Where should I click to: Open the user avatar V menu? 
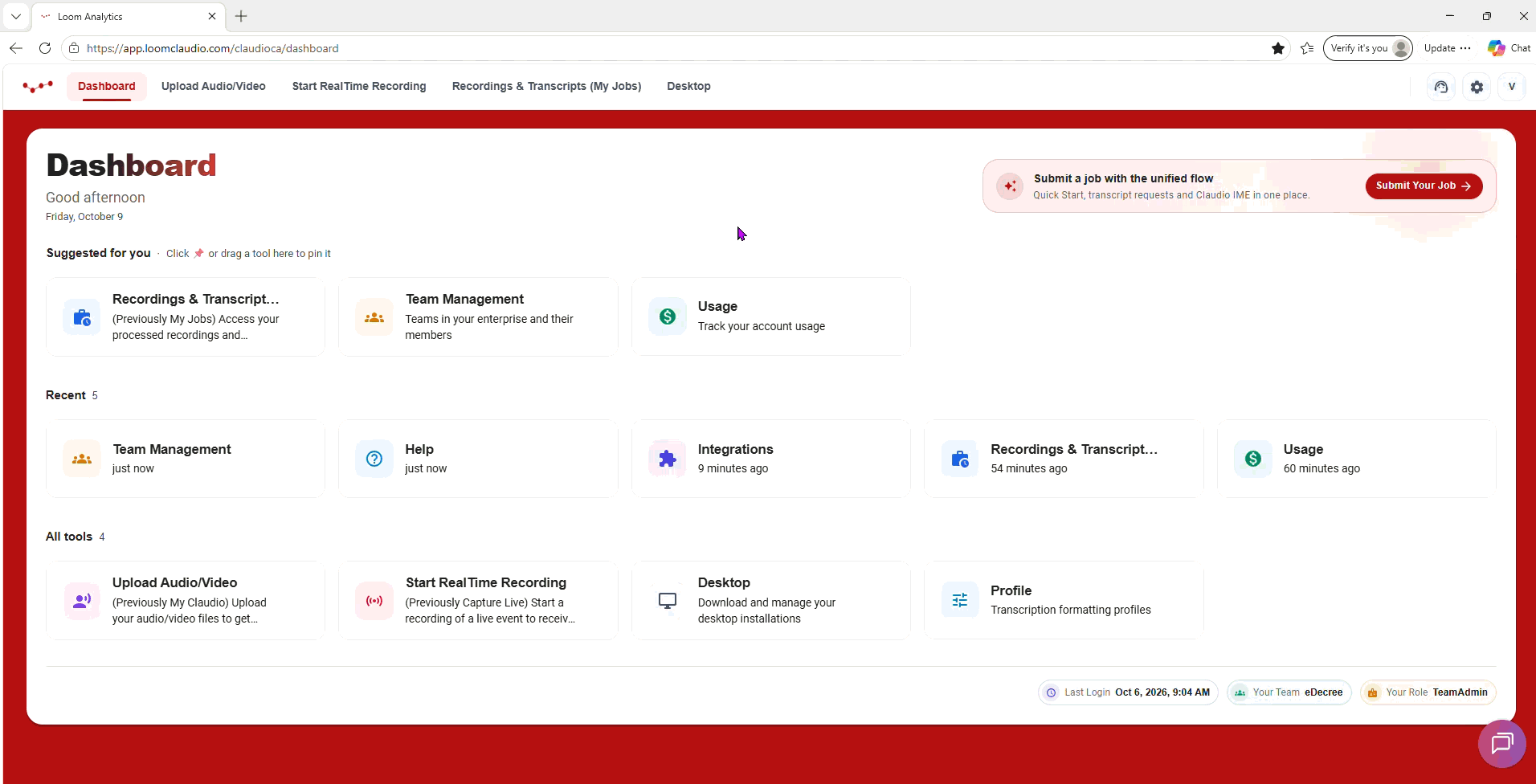click(x=1512, y=87)
